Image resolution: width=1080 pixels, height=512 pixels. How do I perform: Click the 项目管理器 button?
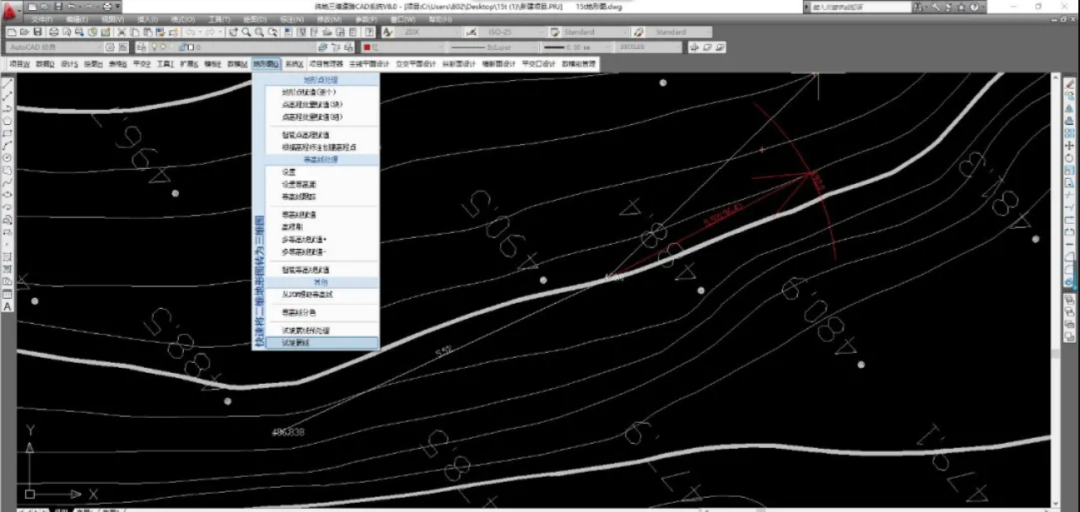pos(326,63)
